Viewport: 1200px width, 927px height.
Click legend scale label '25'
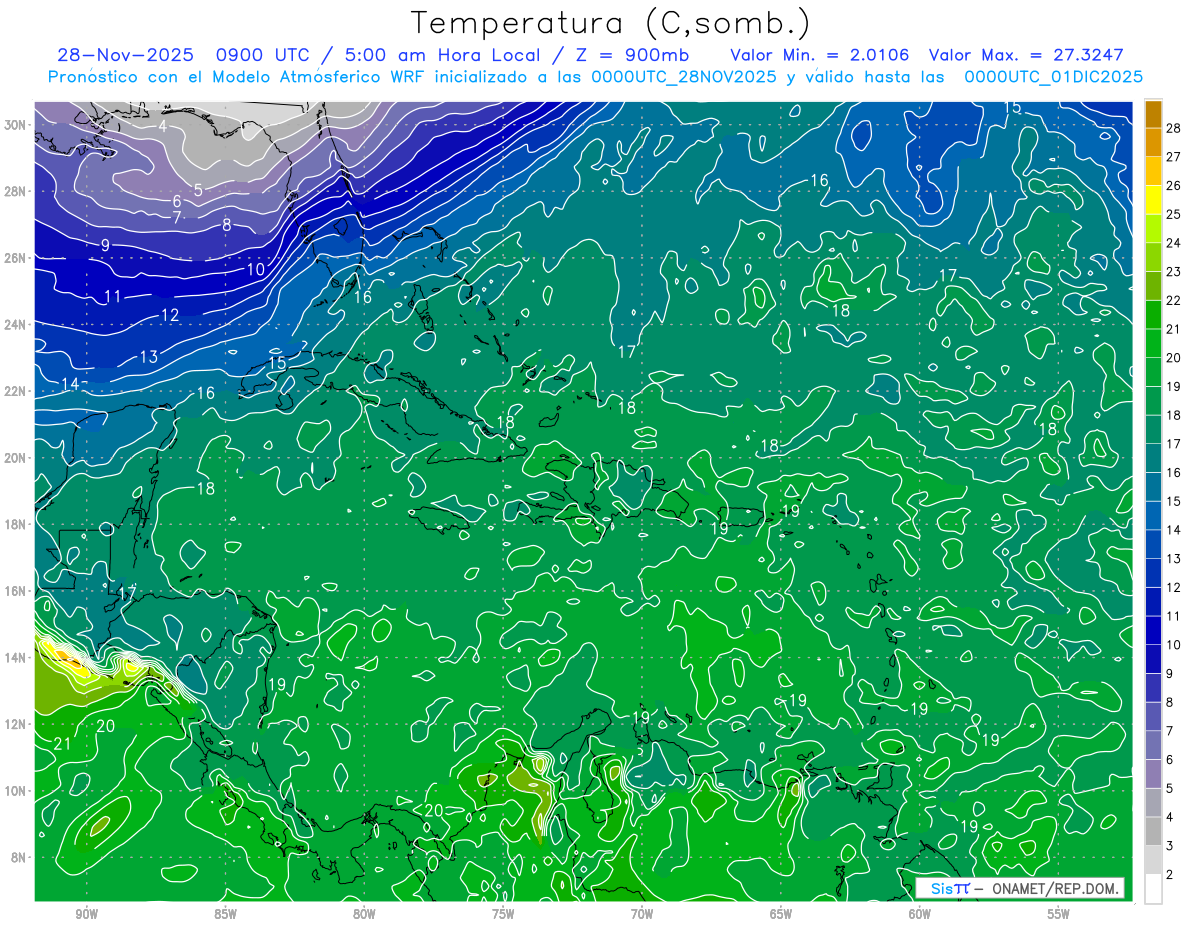click(x=1174, y=214)
